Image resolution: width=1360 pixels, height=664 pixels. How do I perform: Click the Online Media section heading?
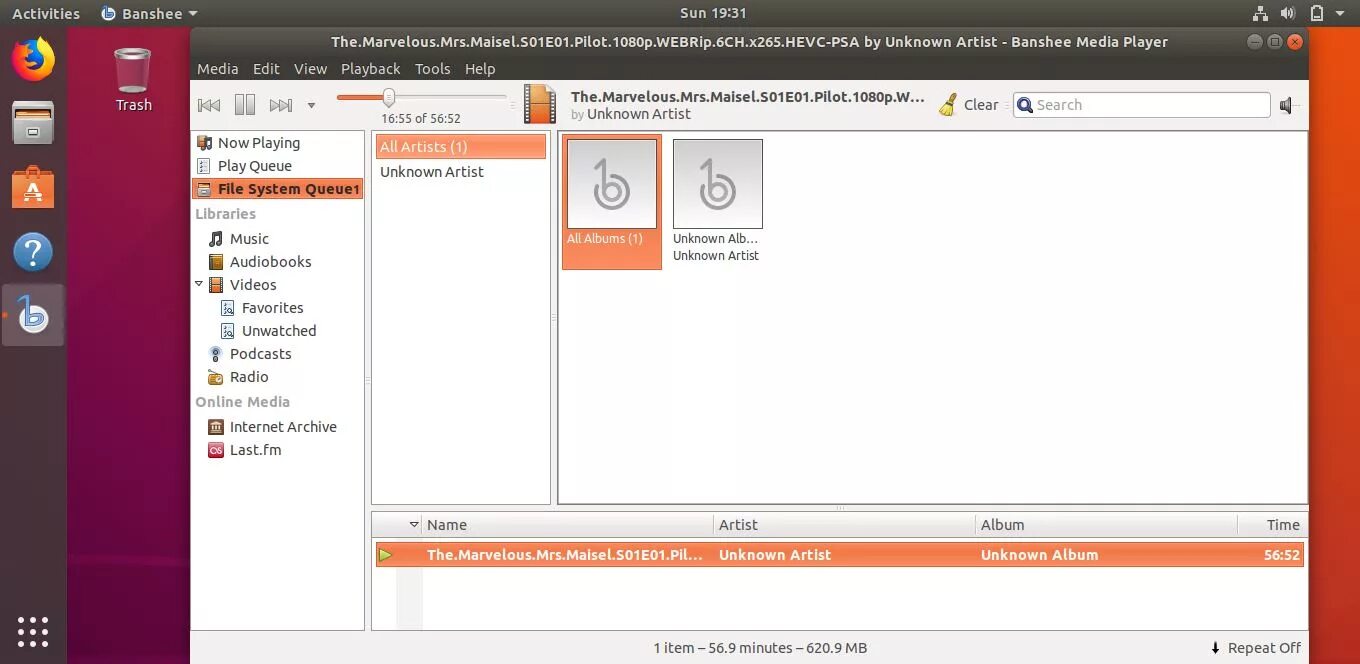point(243,402)
